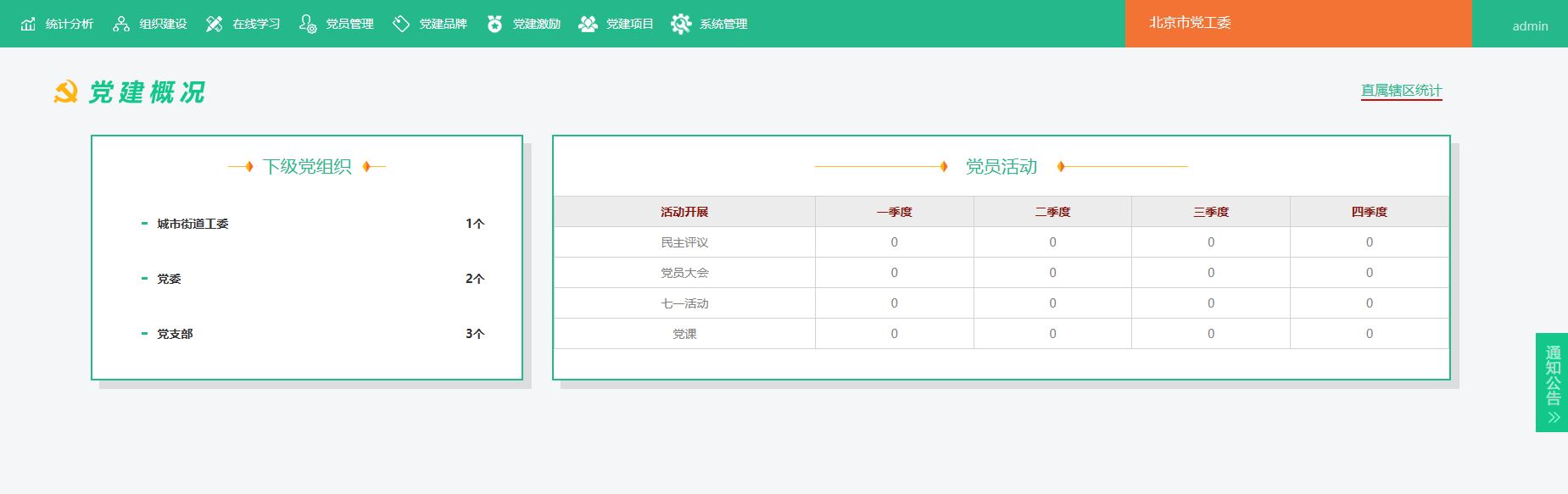Open the 系统管理 menu

[x=723, y=24]
